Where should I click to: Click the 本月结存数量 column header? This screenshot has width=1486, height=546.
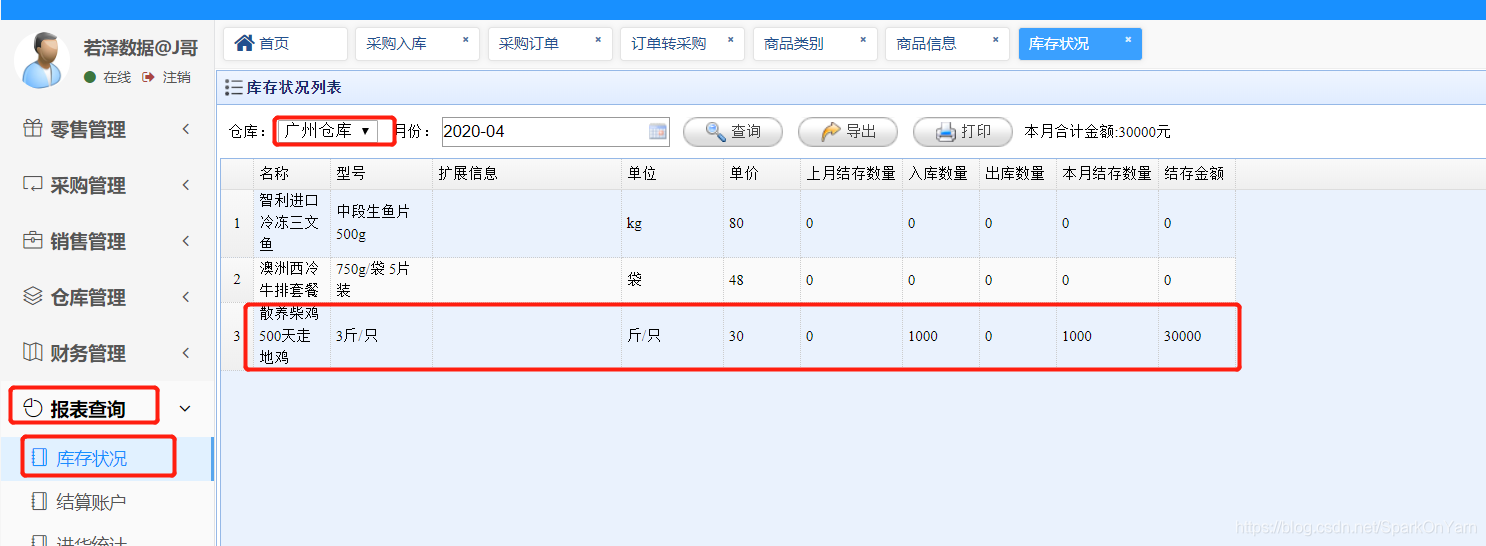pos(1107,174)
